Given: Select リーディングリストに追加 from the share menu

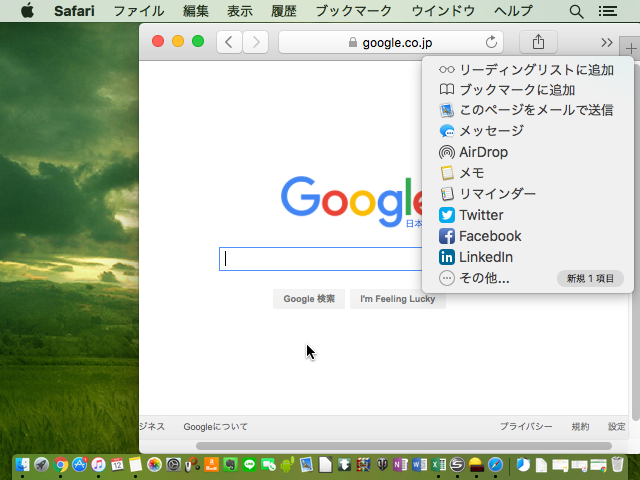Looking at the screenshot, I should tap(535, 70).
